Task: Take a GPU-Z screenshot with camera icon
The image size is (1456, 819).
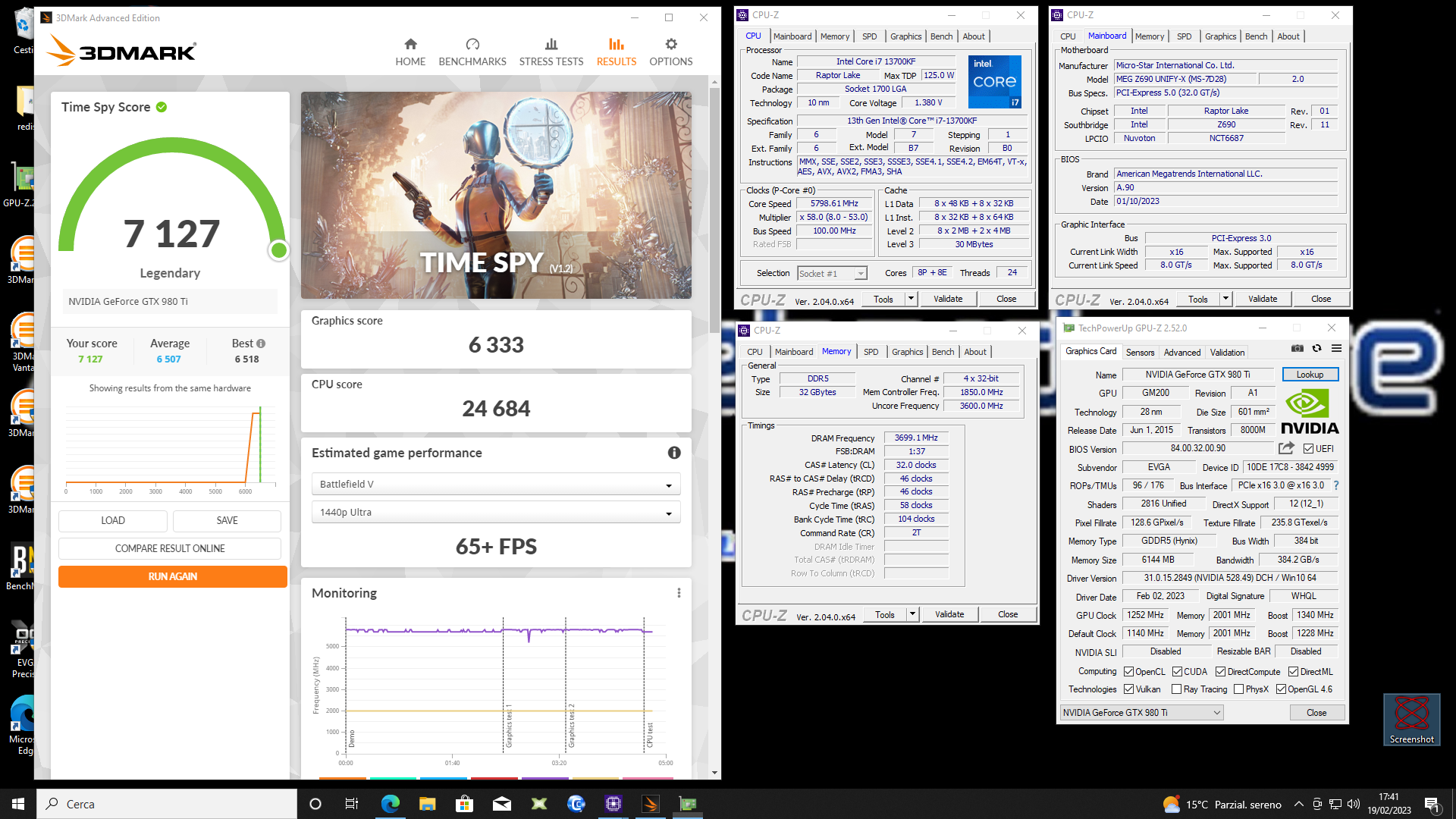Action: tap(1298, 348)
